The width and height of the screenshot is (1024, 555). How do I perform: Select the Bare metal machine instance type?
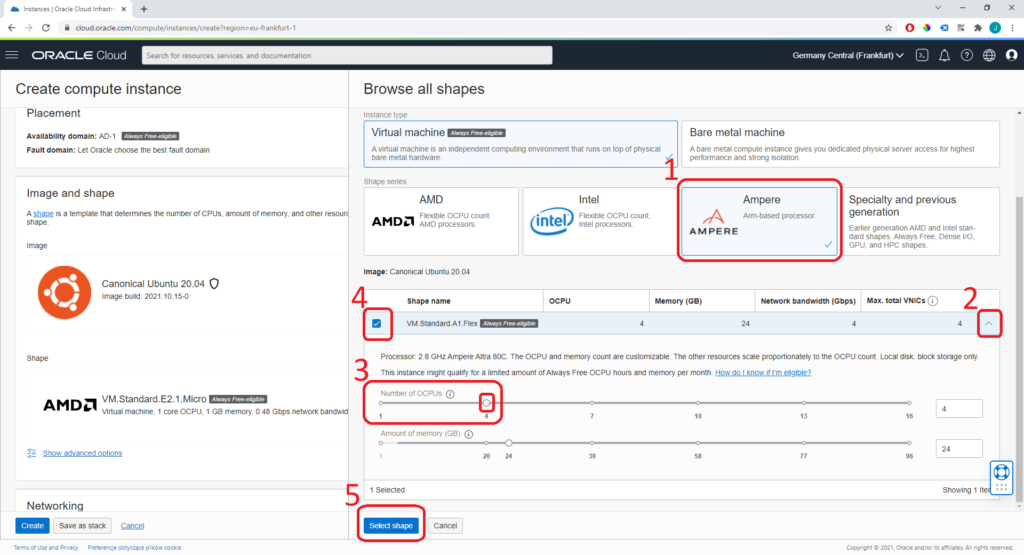point(840,144)
